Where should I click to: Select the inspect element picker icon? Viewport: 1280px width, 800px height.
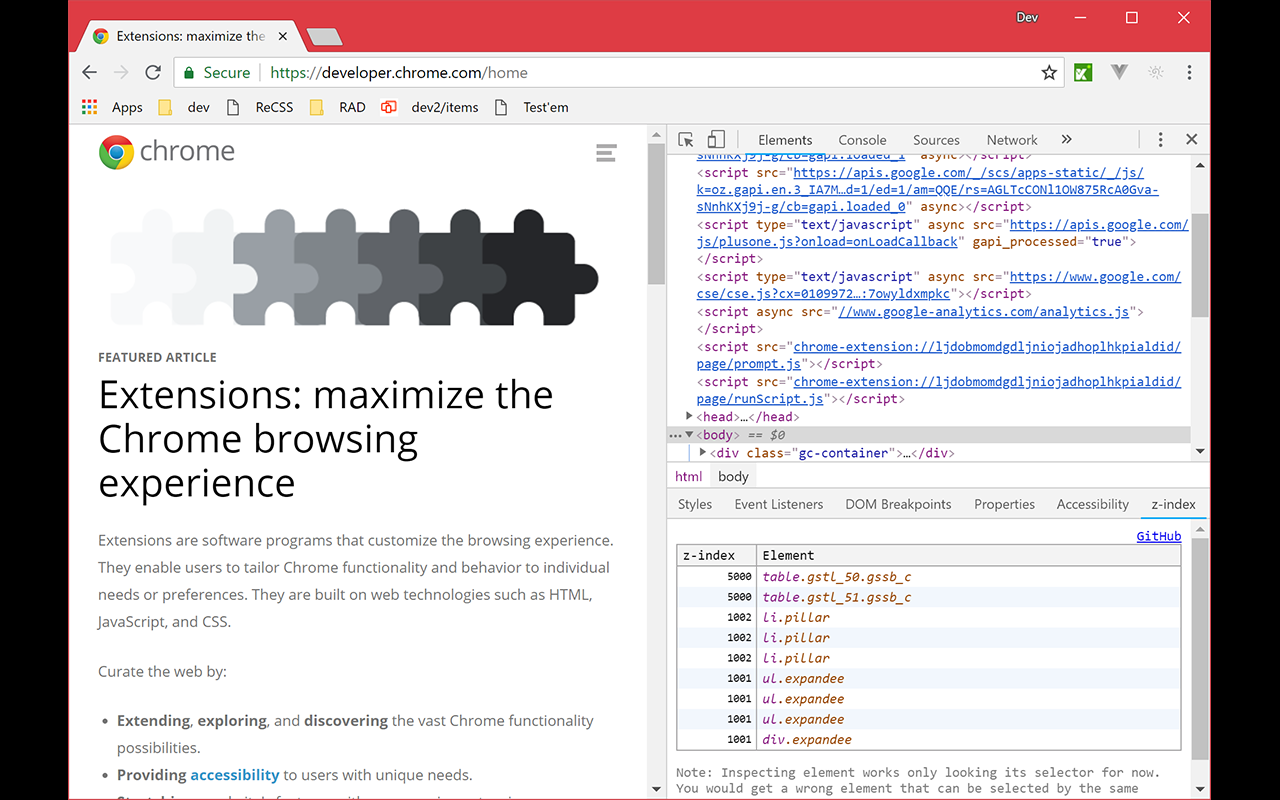685,139
